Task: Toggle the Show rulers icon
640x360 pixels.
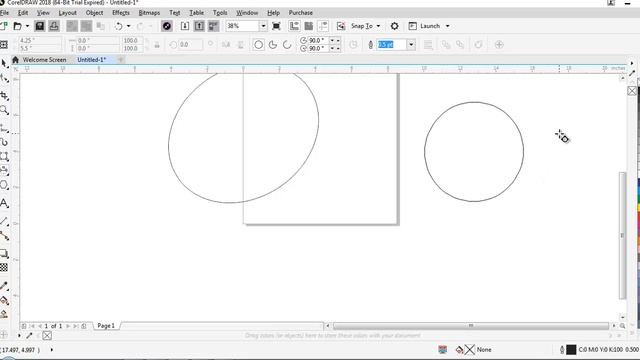Action: [294, 26]
